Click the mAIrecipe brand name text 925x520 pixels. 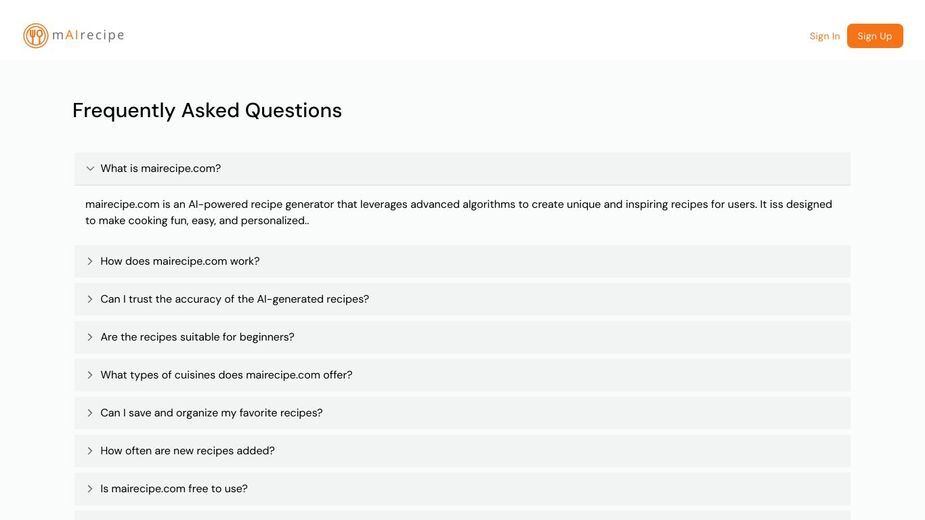(x=88, y=35)
